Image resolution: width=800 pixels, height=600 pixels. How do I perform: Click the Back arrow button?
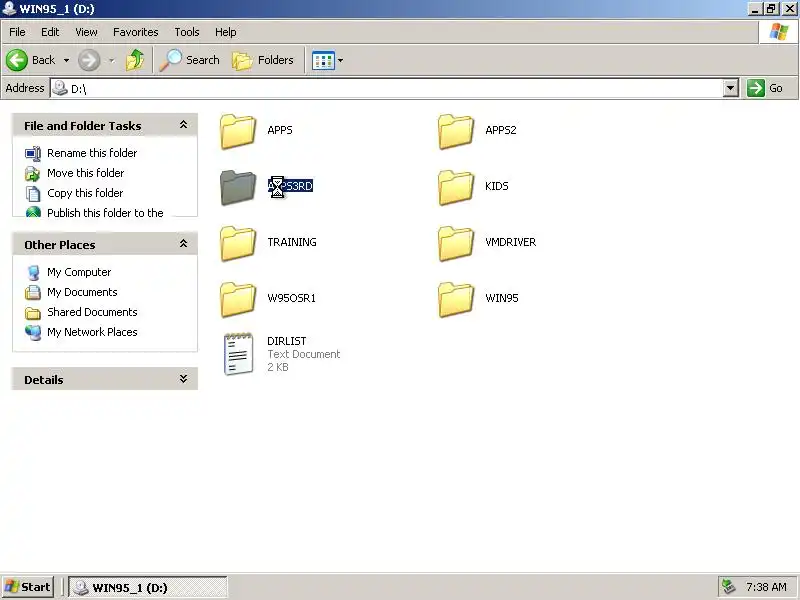(x=17, y=60)
